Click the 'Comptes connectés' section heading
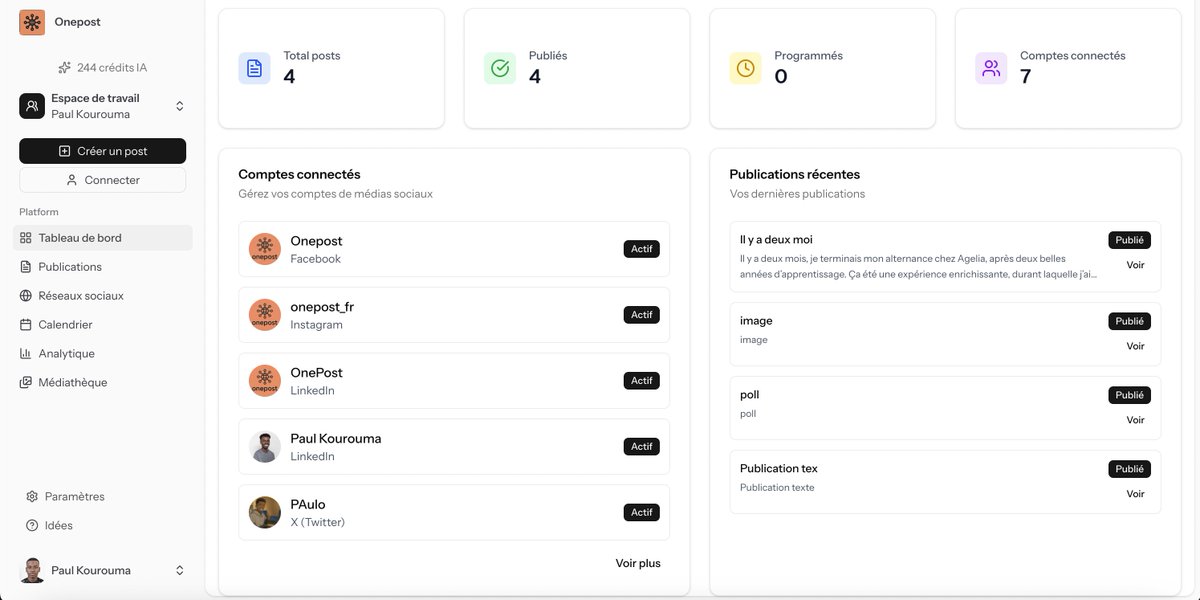 click(299, 175)
